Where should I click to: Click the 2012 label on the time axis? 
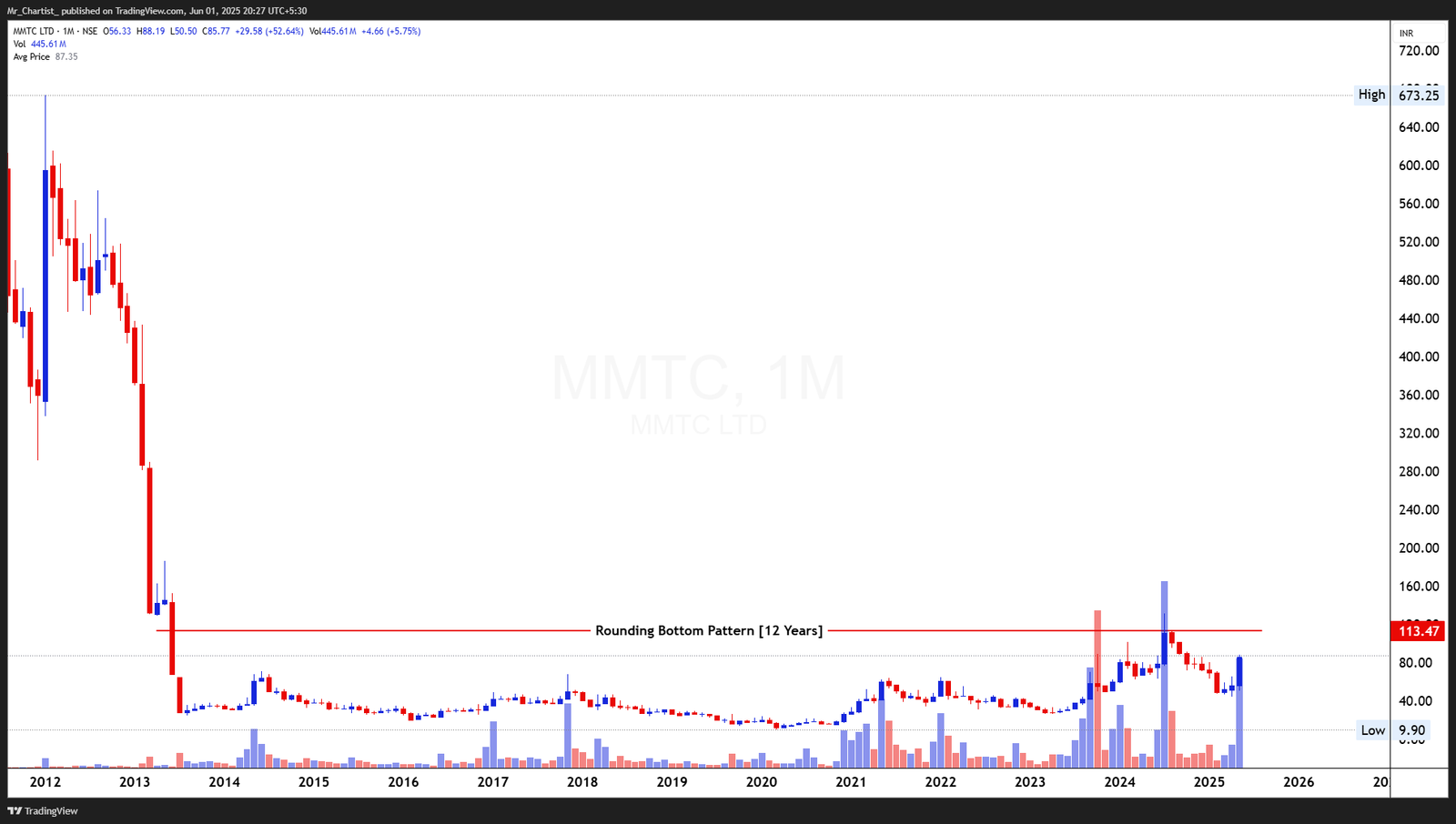coord(44,781)
